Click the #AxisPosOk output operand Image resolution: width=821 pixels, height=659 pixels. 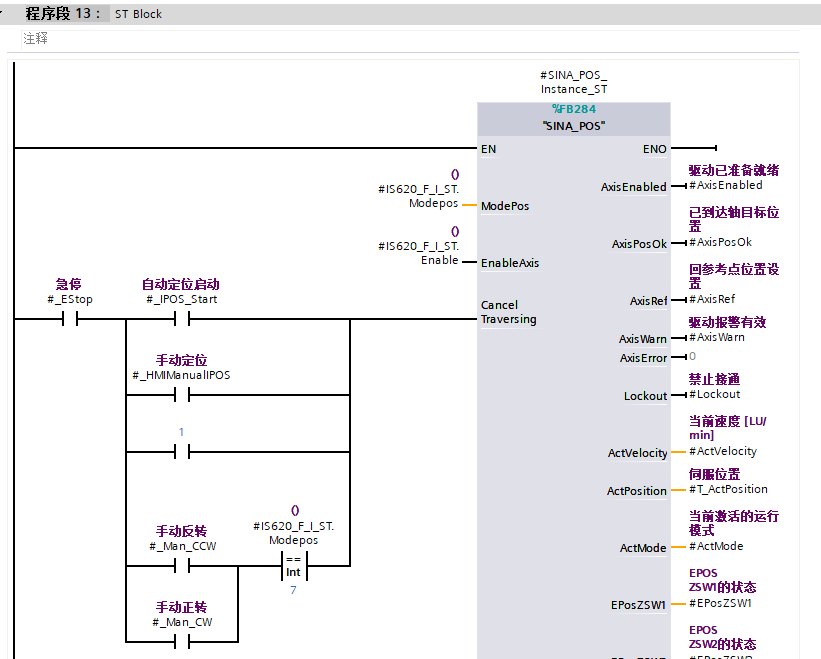pos(721,242)
